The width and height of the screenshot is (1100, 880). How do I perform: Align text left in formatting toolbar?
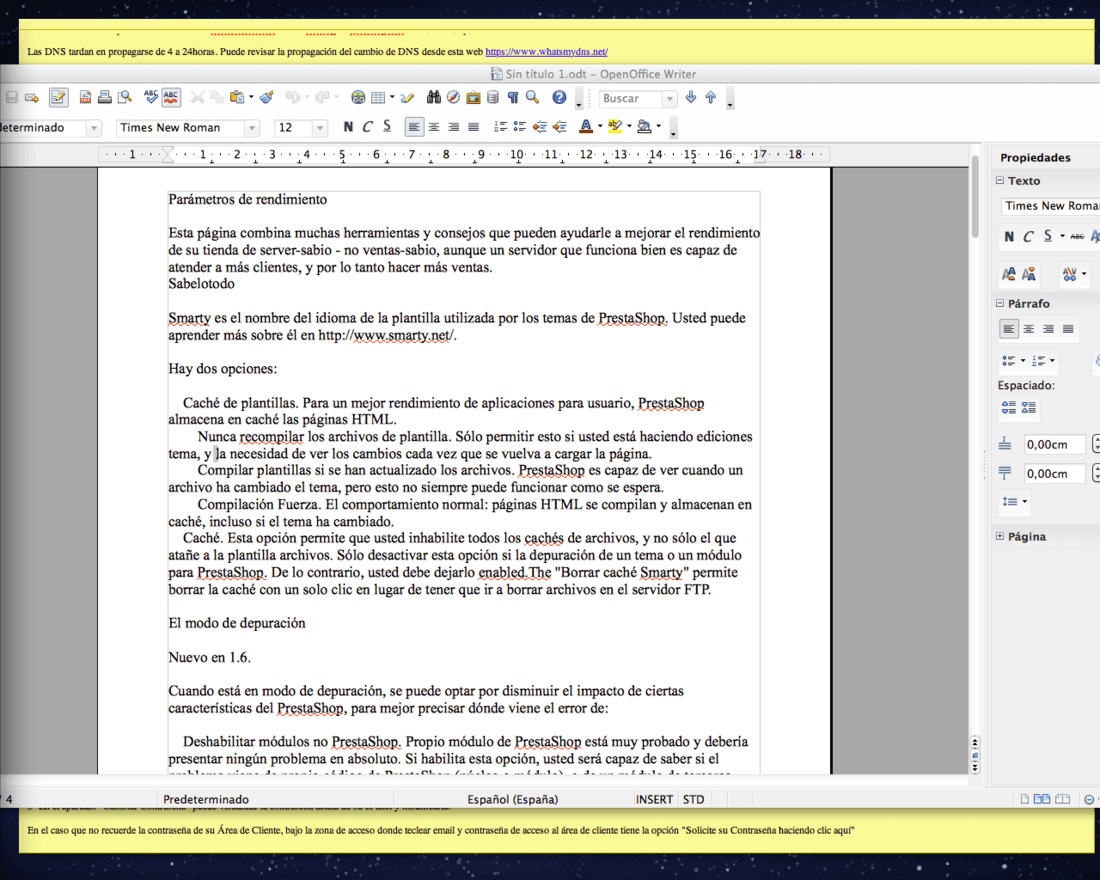[414, 127]
